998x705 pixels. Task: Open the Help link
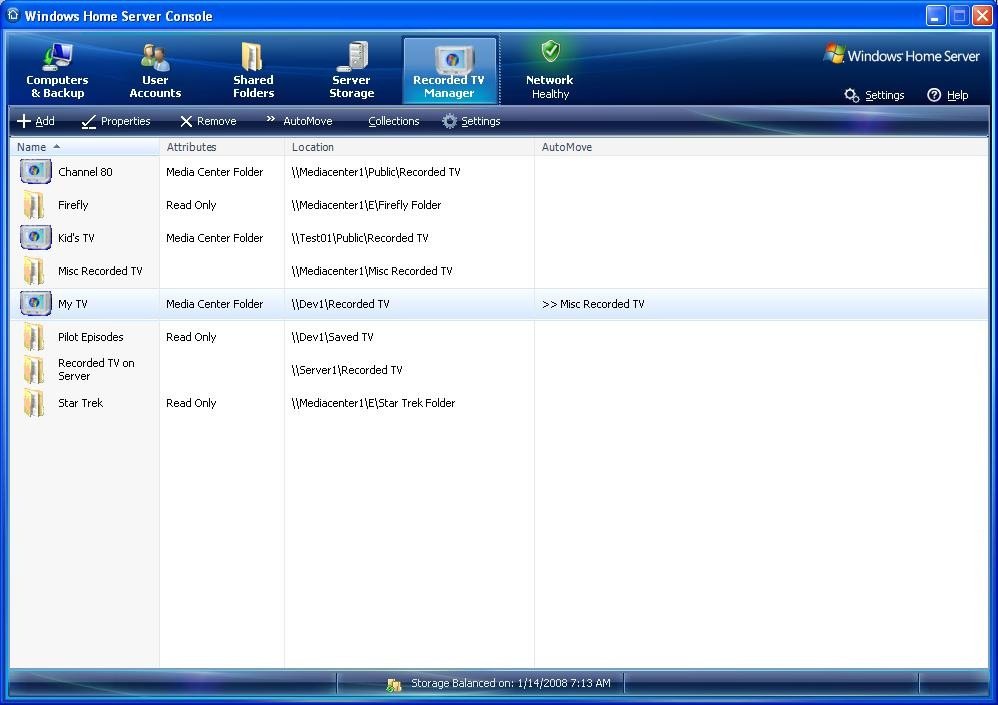(957, 95)
